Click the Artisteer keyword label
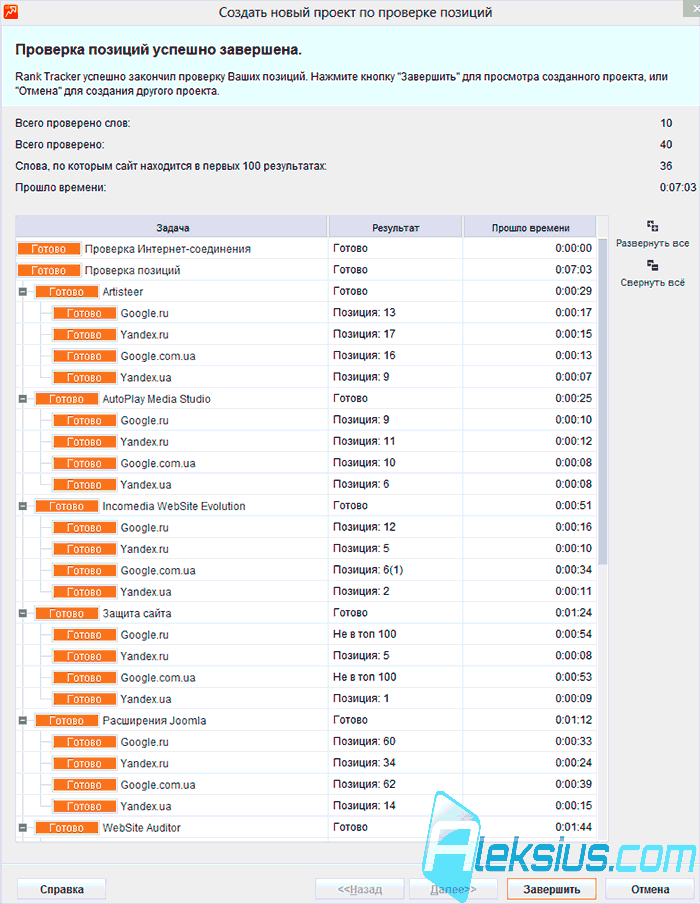This screenshot has width=700, height=904. [x=122, y=292]
